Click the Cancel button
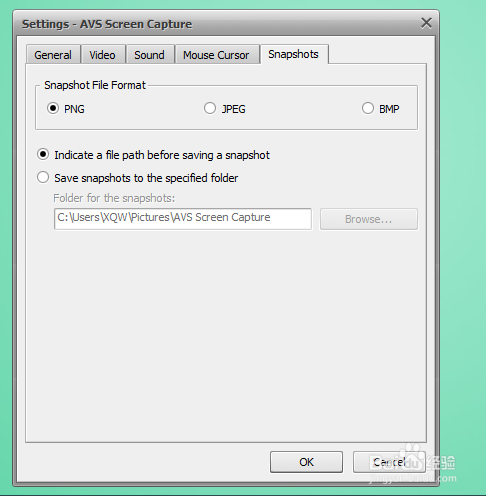The width and height of the screenshot is (486, 496). pyautogui.click(x=389, y=462)
